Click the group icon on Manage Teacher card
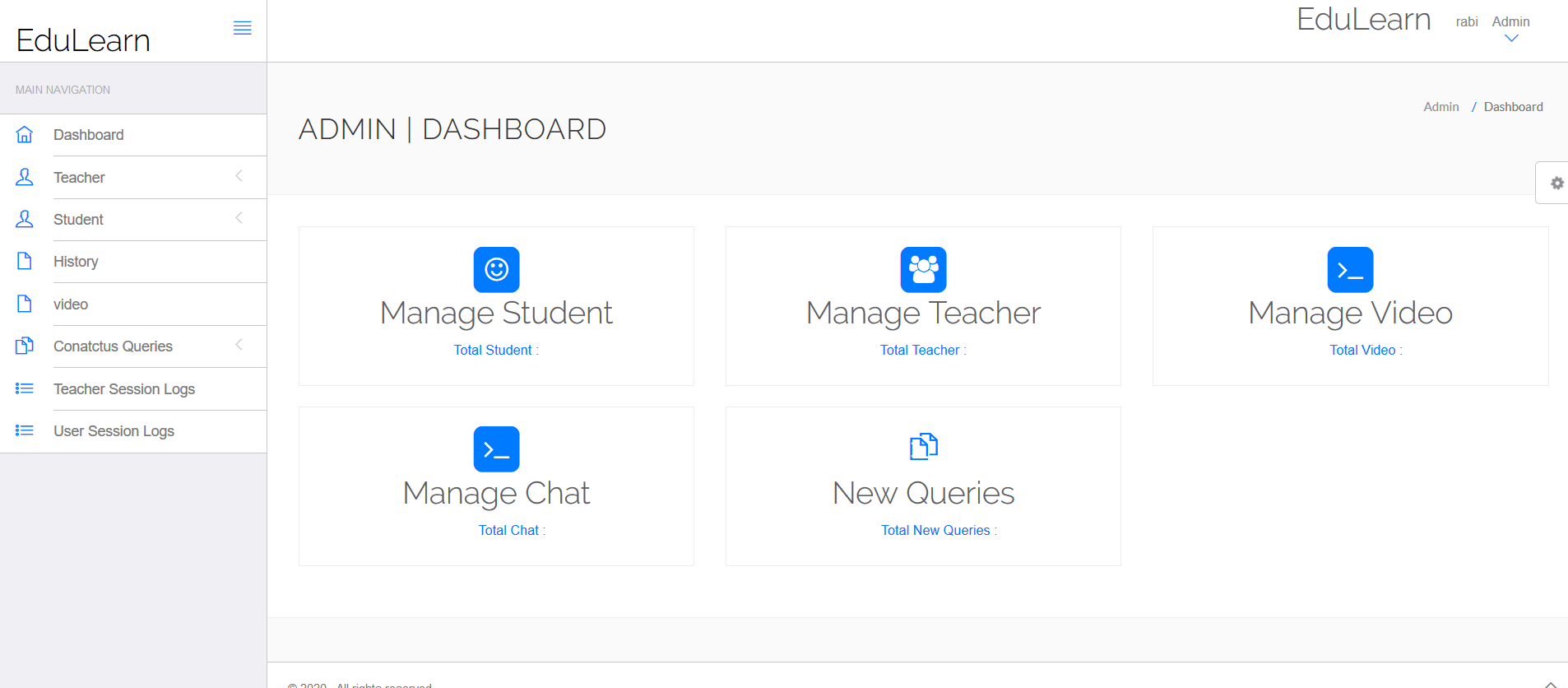 (922, 269)
